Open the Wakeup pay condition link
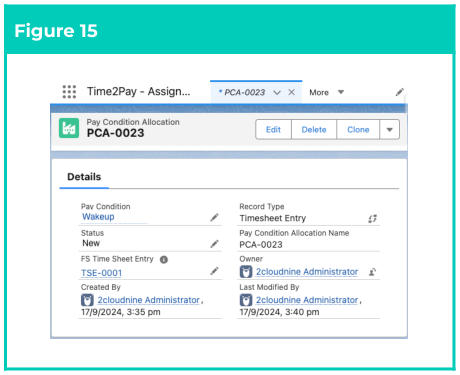 (x=98, y=217)
